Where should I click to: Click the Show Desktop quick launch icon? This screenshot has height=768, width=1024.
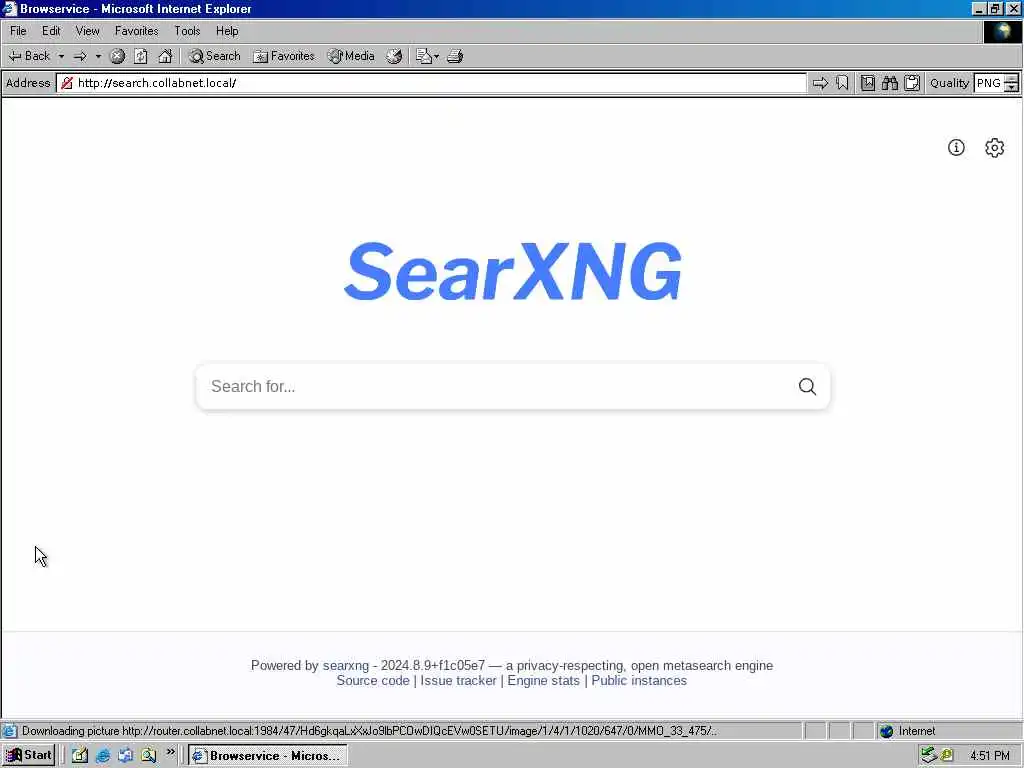pyautogui.click(x=80, y=756)
